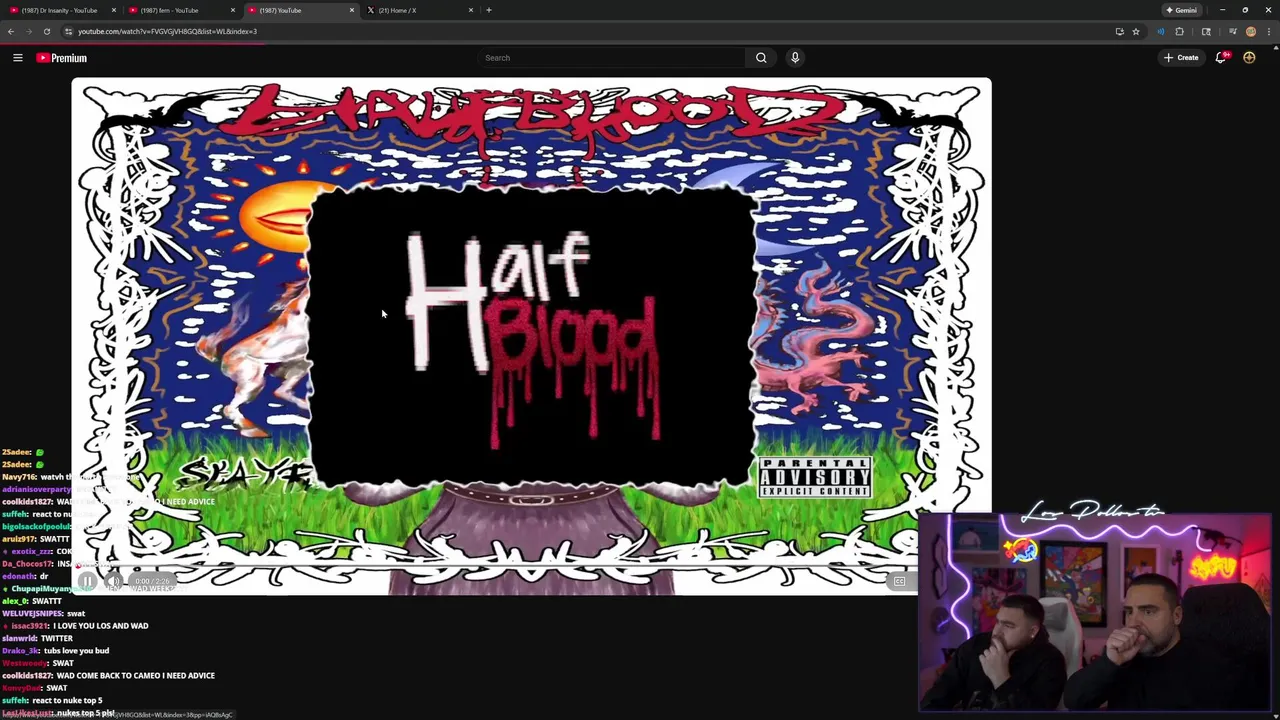The height and width of the screenshot is (720, 1280).
Task: Close the Home / X tab
Action: click(471, 10)
